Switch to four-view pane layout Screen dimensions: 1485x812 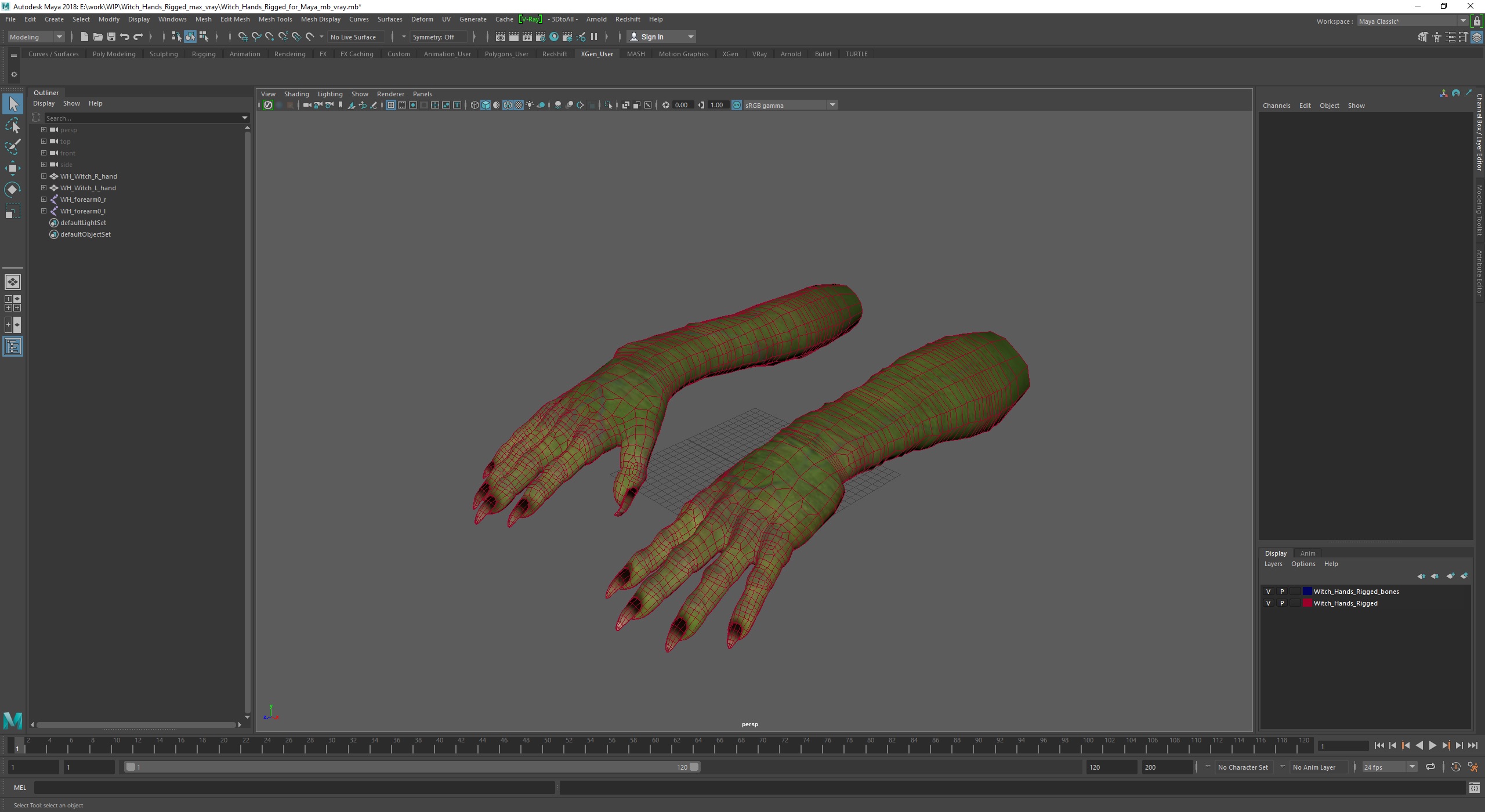(x=13, y=303)
